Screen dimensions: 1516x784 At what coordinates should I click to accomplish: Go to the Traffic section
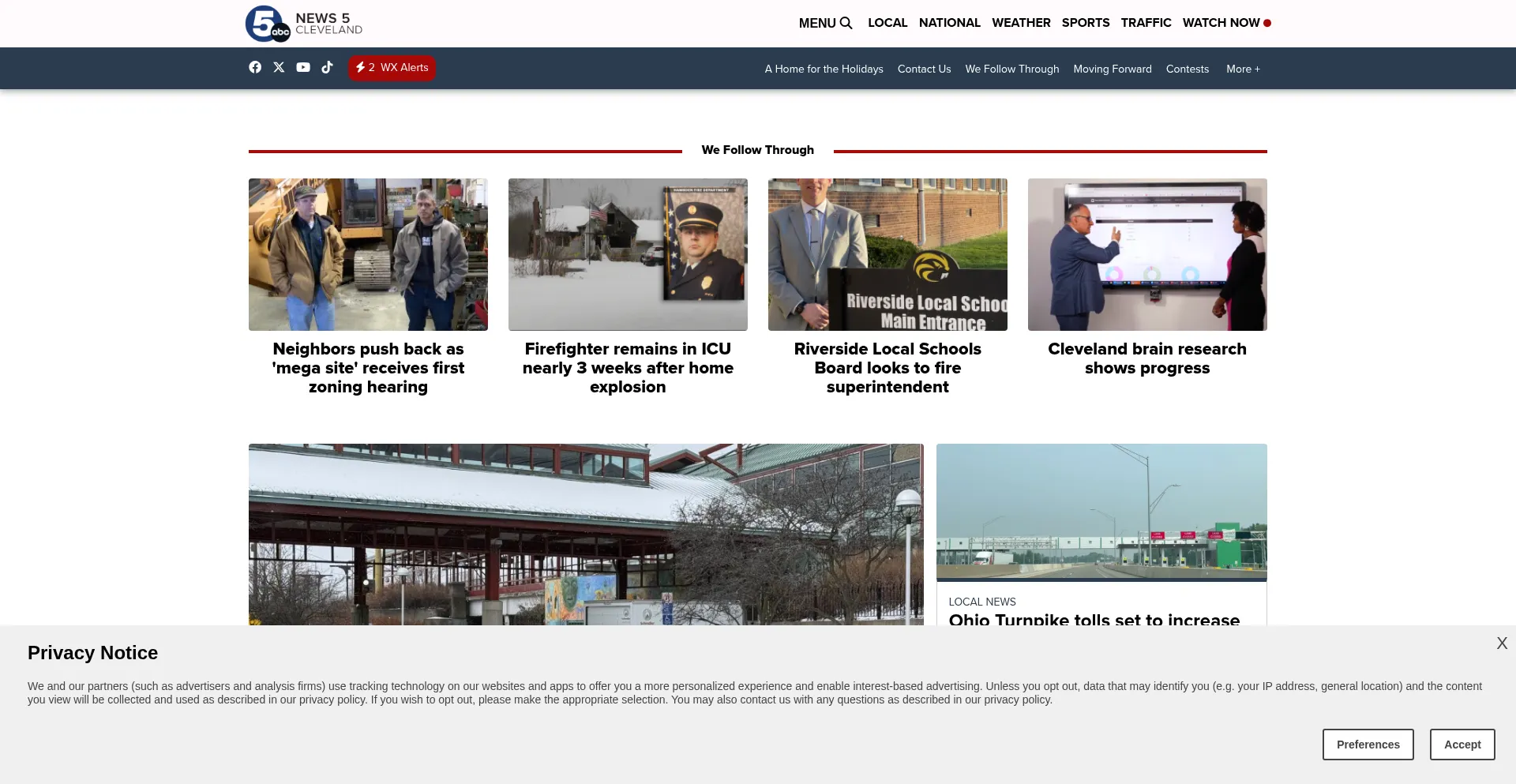pos(1146,23)
